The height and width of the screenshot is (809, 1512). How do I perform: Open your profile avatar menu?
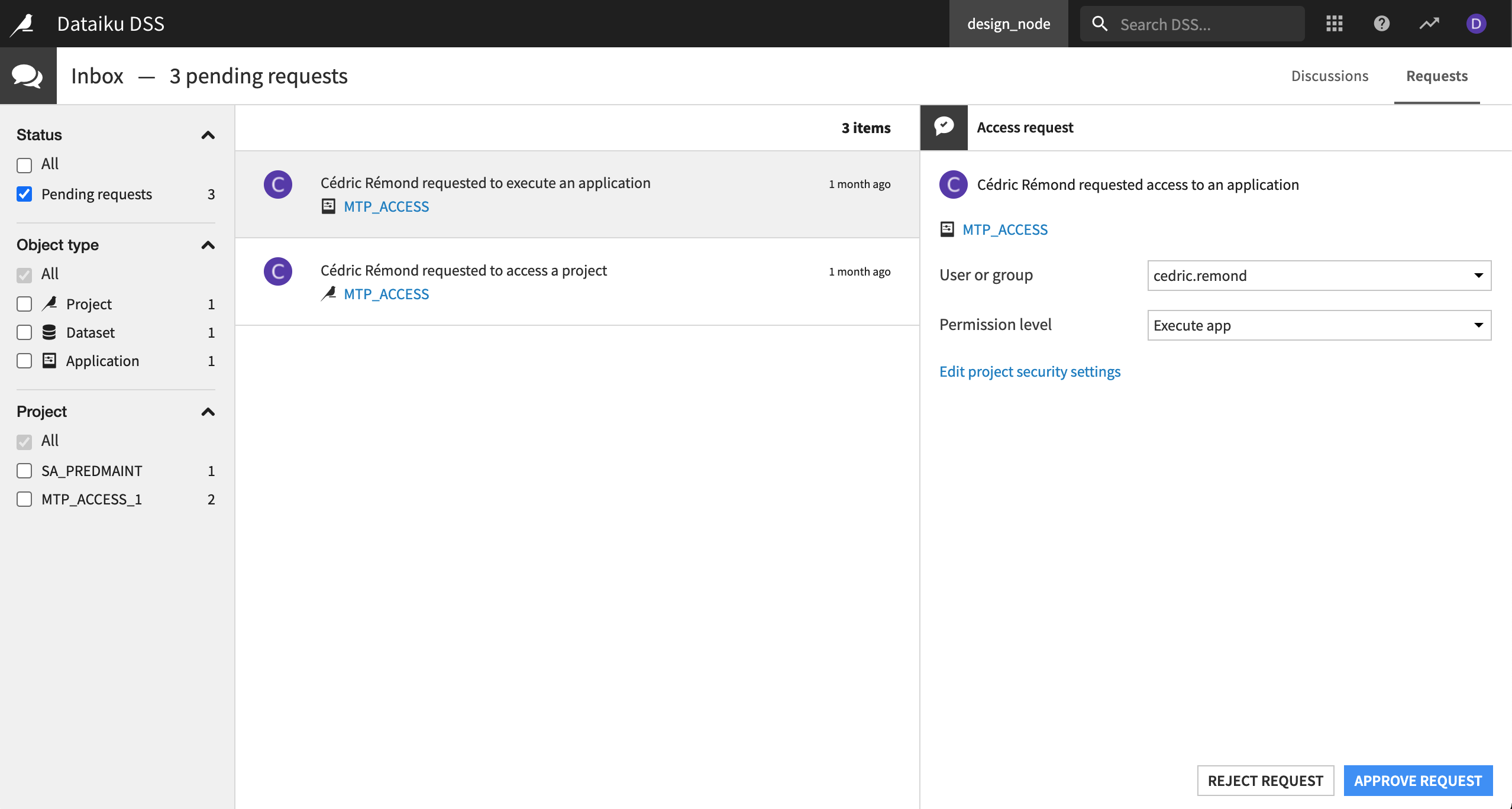[x=1475, y=23]
